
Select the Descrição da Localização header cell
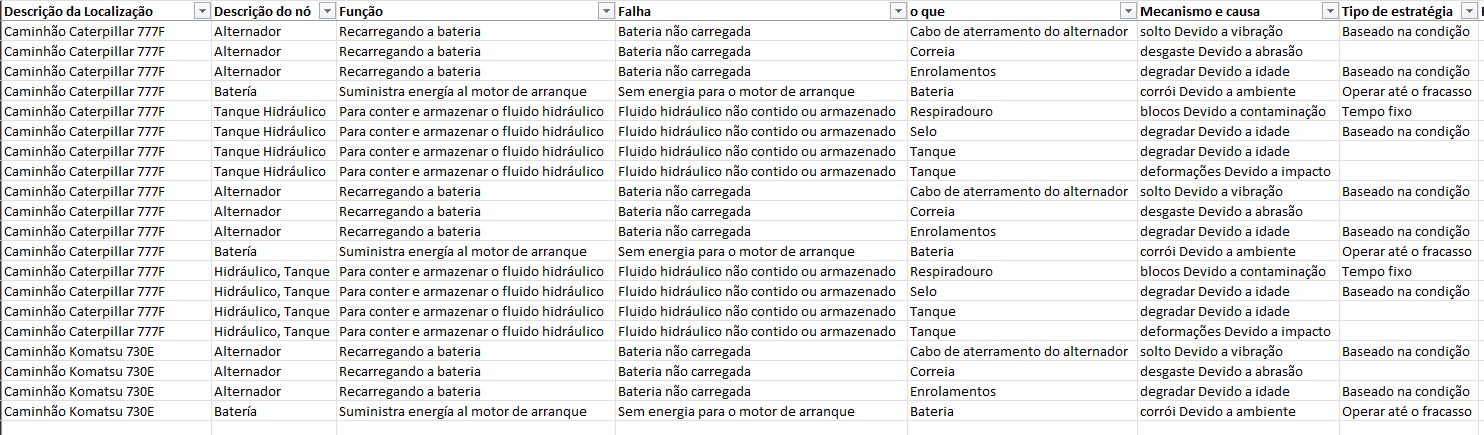click(x=106, y=11)
